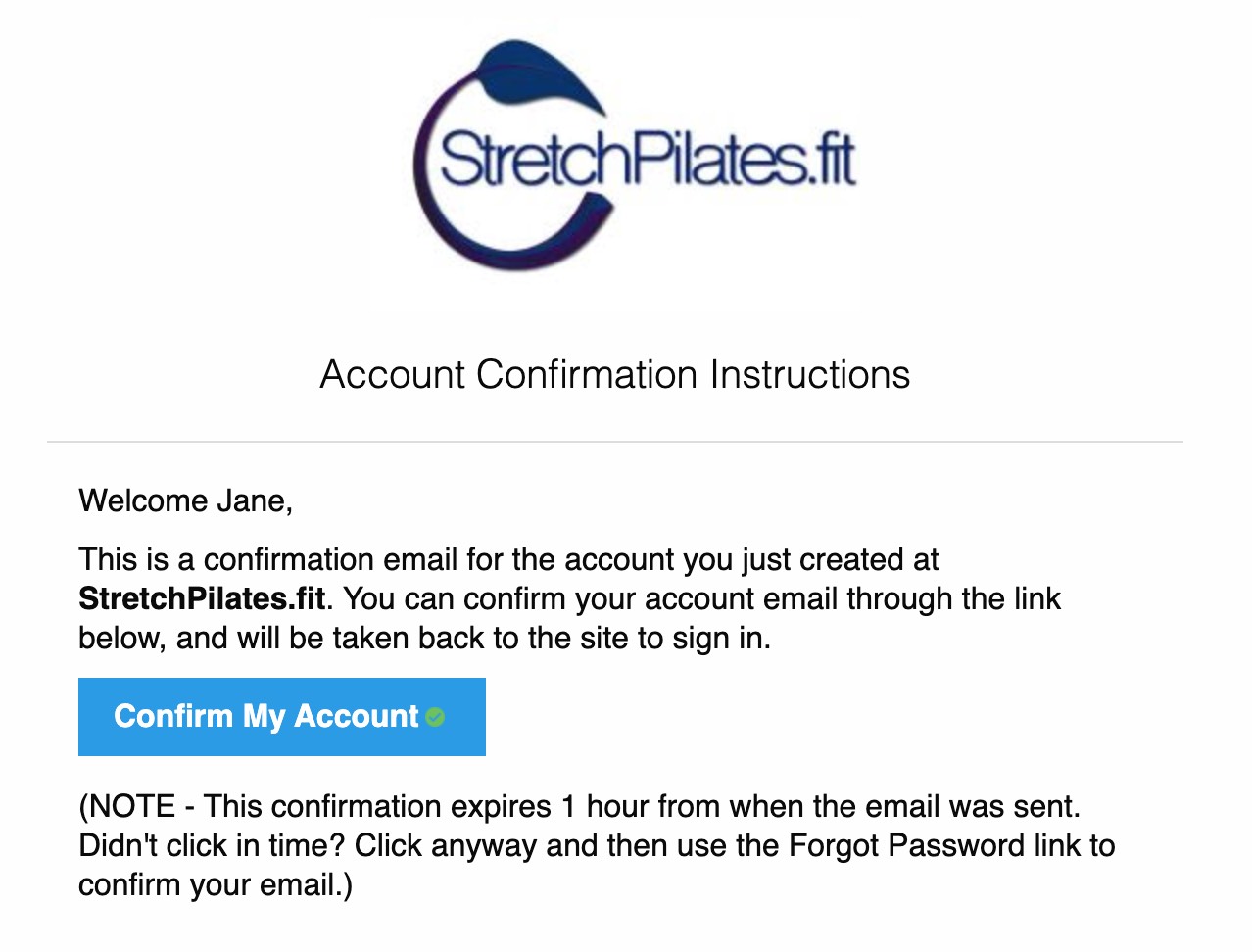The image size is (1252, 952).
Task: Click the word 'Account' on the blue button
Action: pyautogui.click(x=357, y=716)
